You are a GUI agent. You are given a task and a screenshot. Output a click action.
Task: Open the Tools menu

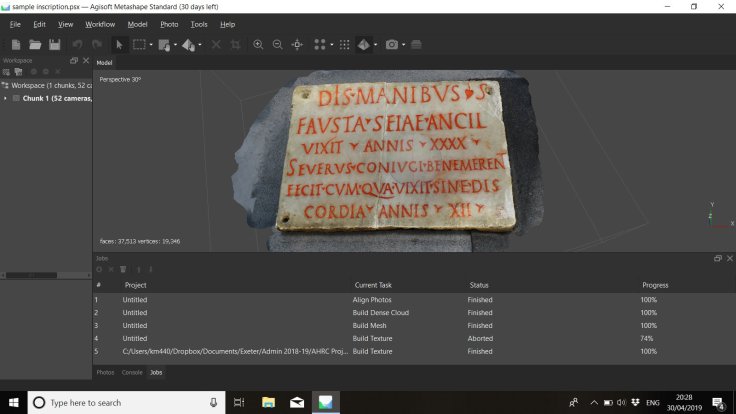pos(199,24)
